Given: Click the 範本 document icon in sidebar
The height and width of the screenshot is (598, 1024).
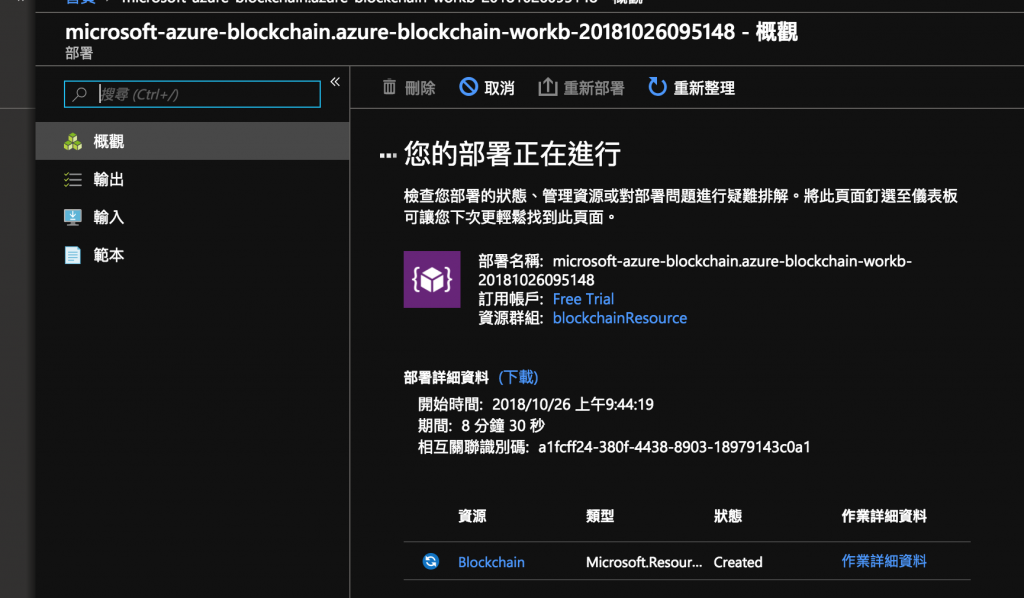Looking at the screenshot, I should tap(72, 255).
